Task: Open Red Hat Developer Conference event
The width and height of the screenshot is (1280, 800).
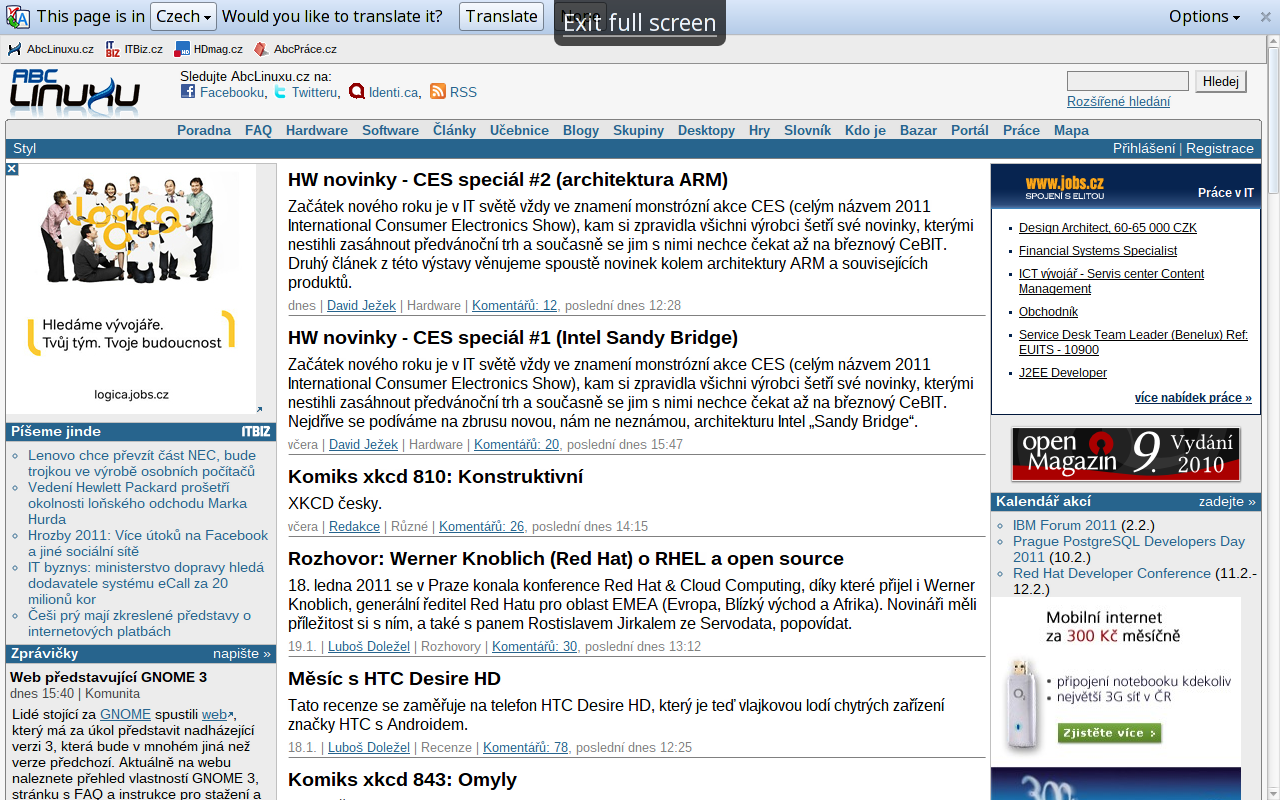Action: click(1112, 574)
